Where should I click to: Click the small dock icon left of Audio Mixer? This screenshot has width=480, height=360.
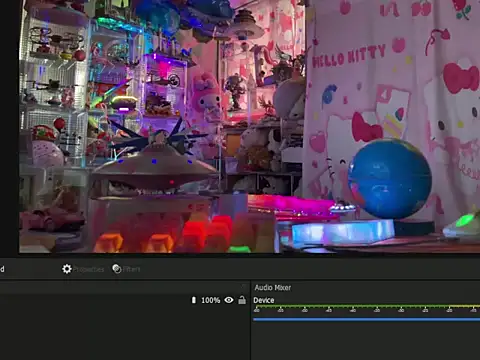pyautogui.click(x=244, y=287)
